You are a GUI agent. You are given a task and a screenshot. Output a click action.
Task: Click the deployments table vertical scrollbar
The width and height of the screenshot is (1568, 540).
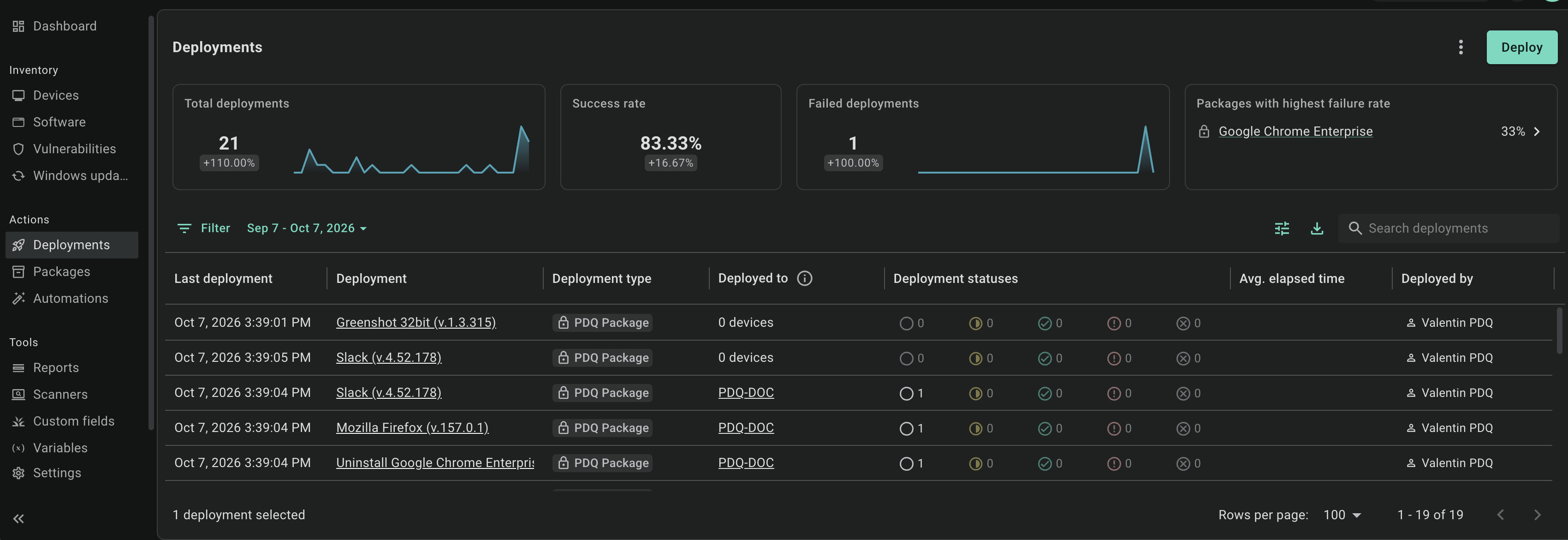pyautogui.click(x=1559, y=331)
